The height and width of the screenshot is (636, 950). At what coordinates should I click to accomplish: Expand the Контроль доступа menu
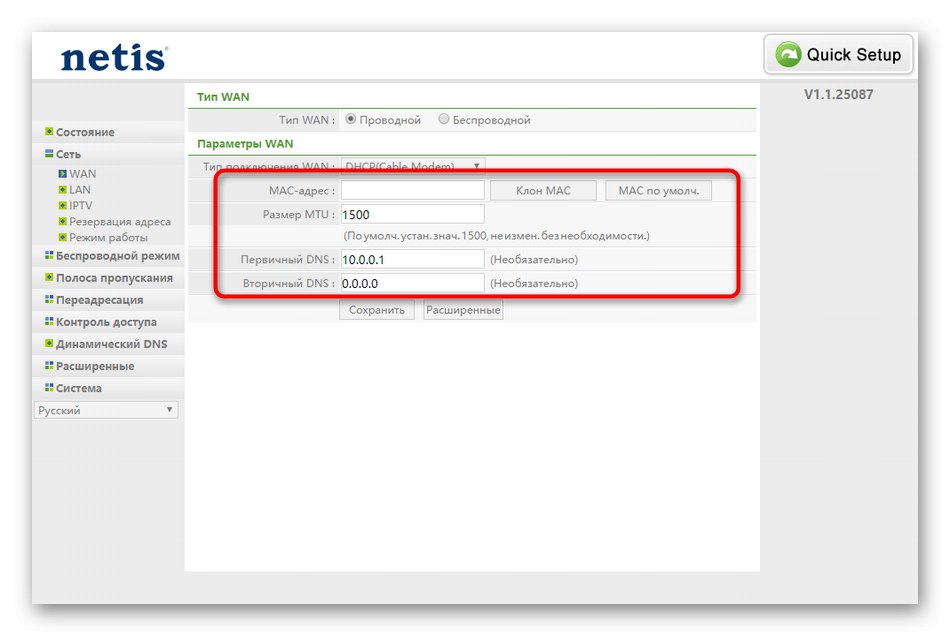(106, 322)
